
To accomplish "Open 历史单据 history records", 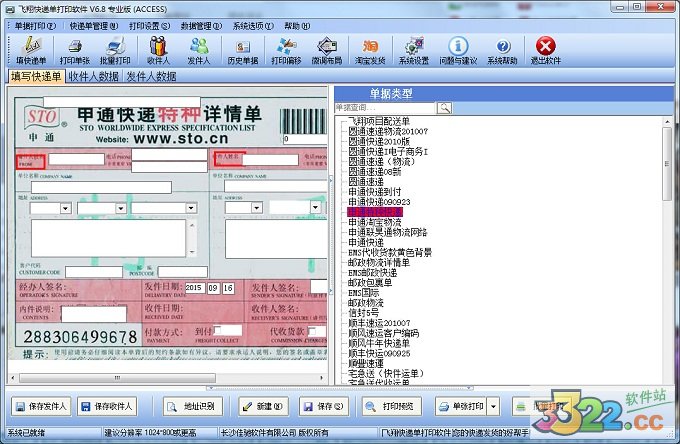I will point(243,48).
